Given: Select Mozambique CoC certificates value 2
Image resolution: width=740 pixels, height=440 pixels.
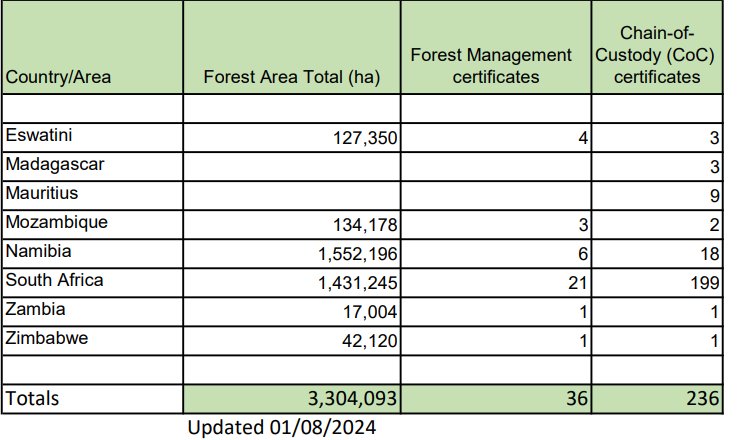Looking at the screenshot, I should pyautogui.click(x=714, y=225).
